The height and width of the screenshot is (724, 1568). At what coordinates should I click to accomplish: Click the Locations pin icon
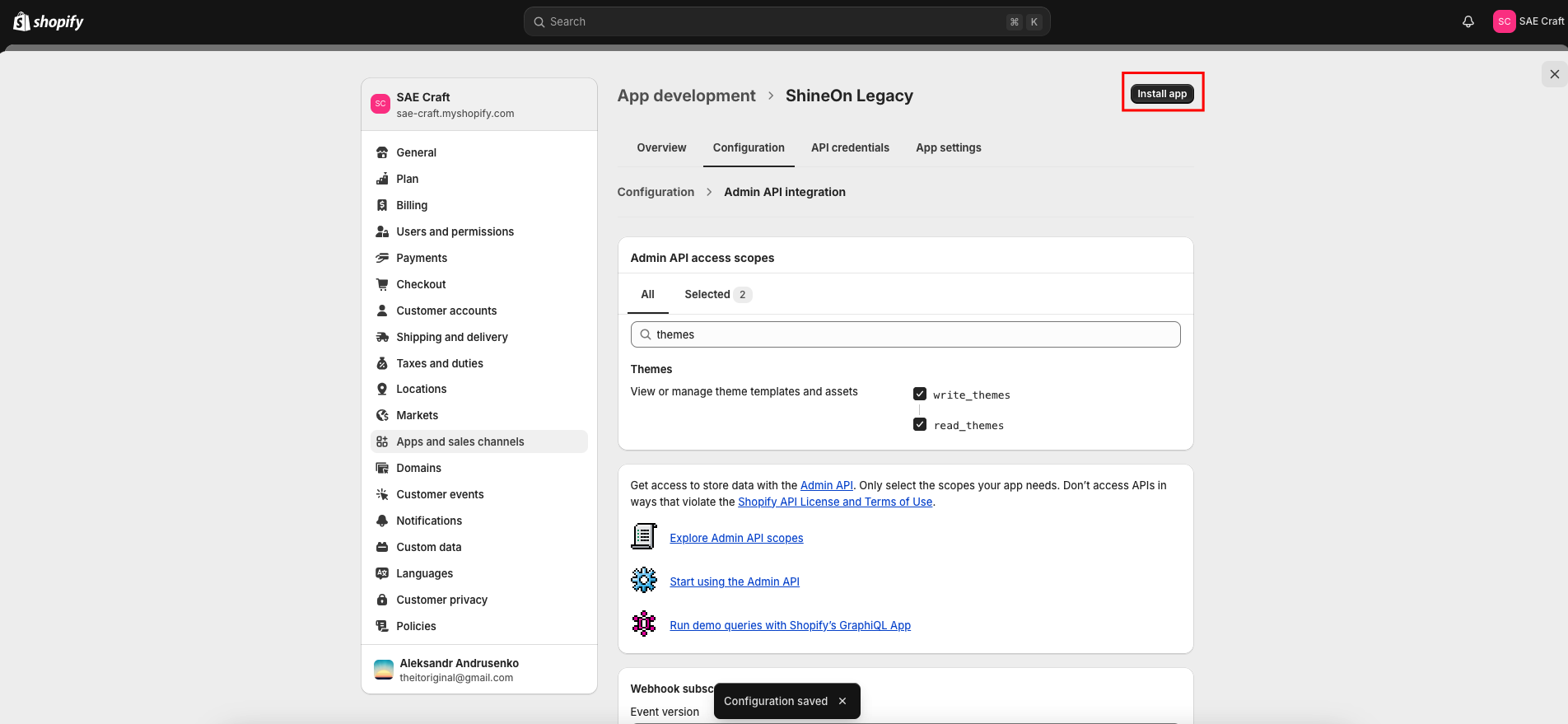pos(382,389)
